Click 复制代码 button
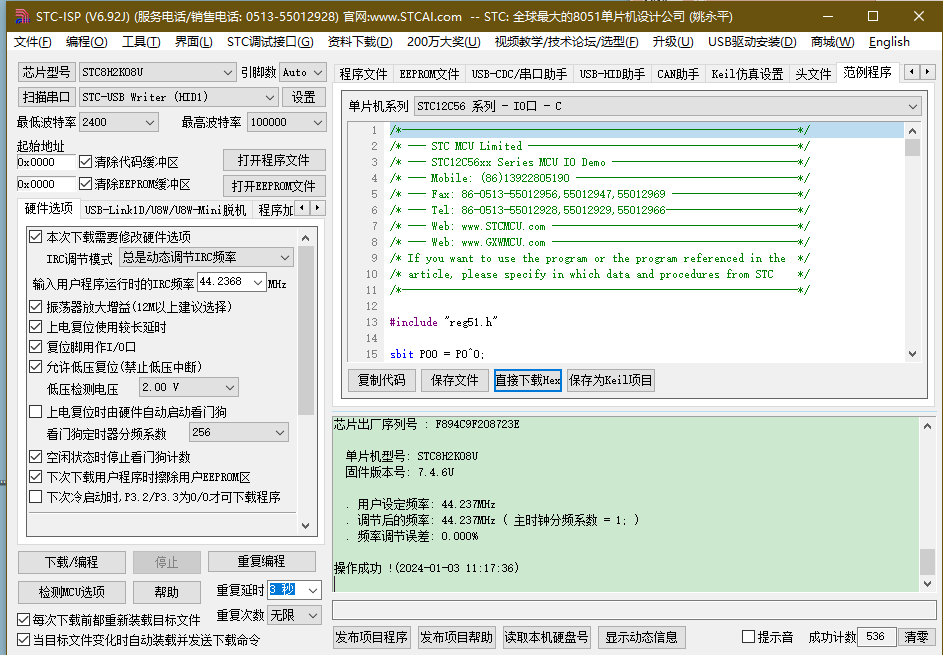The image size is (943, 655). pos(382,380)
